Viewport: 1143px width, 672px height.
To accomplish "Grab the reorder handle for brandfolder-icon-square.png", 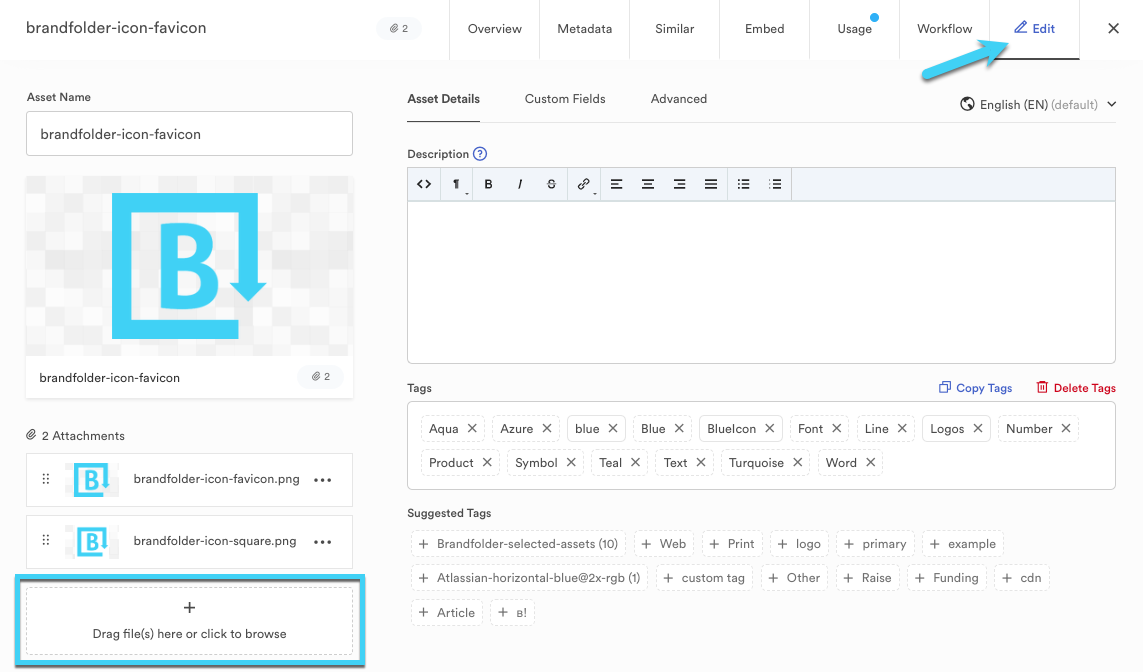I will coord(46,540).
